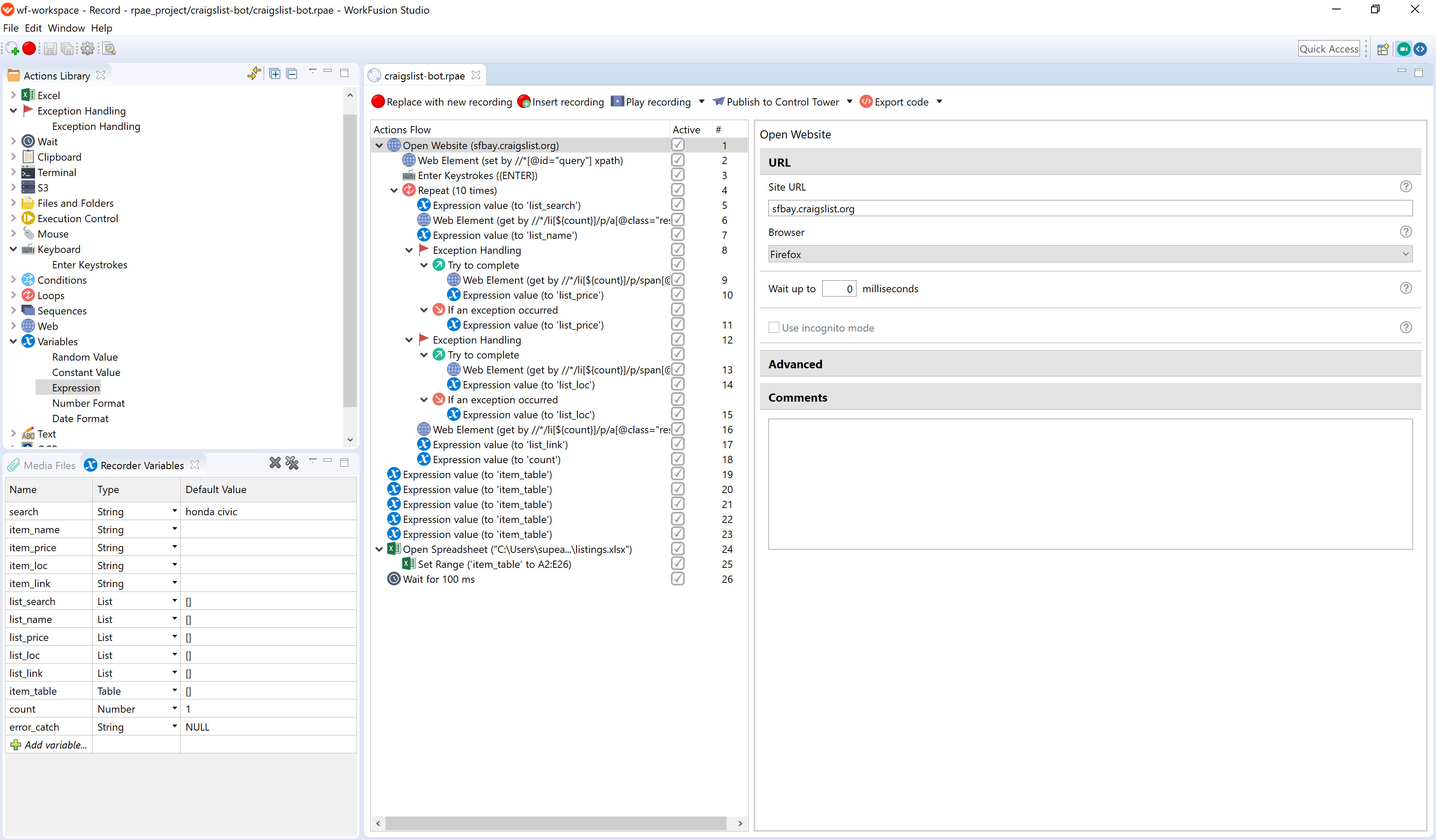Open the File menu

pos(11,28)
